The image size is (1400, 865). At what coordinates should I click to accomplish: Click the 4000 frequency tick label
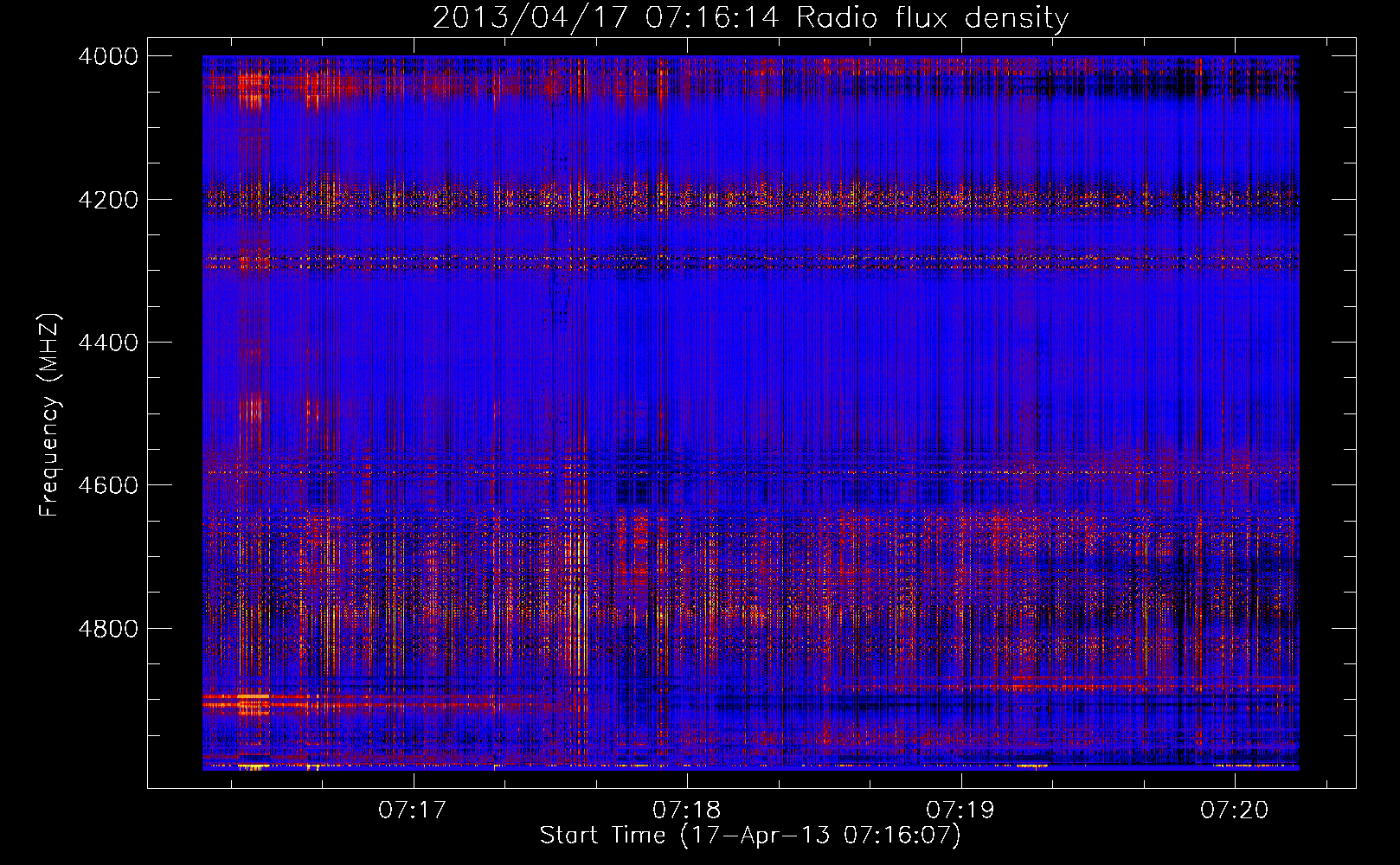click(x=108, y=56)
